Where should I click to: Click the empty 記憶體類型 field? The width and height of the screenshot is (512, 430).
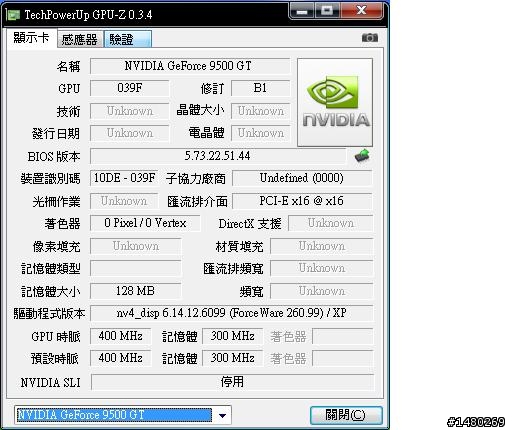pyautogui.click(x=135, y=268)
